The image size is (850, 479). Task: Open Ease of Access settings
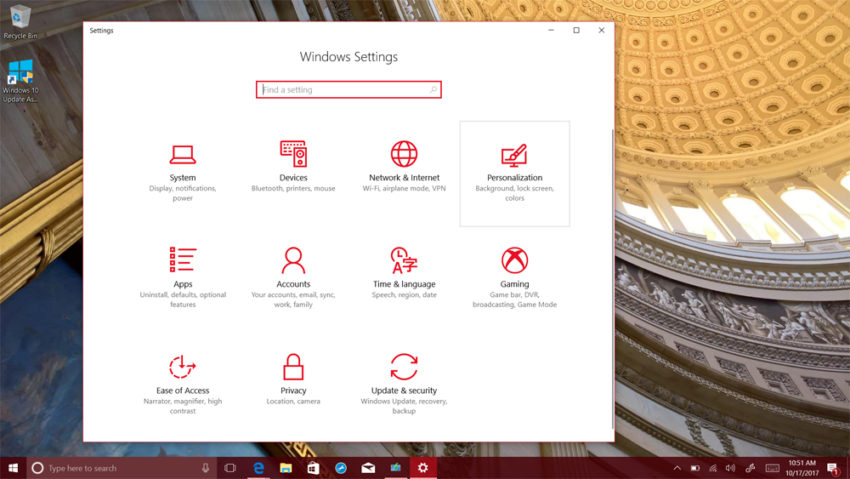pos(183,386)
